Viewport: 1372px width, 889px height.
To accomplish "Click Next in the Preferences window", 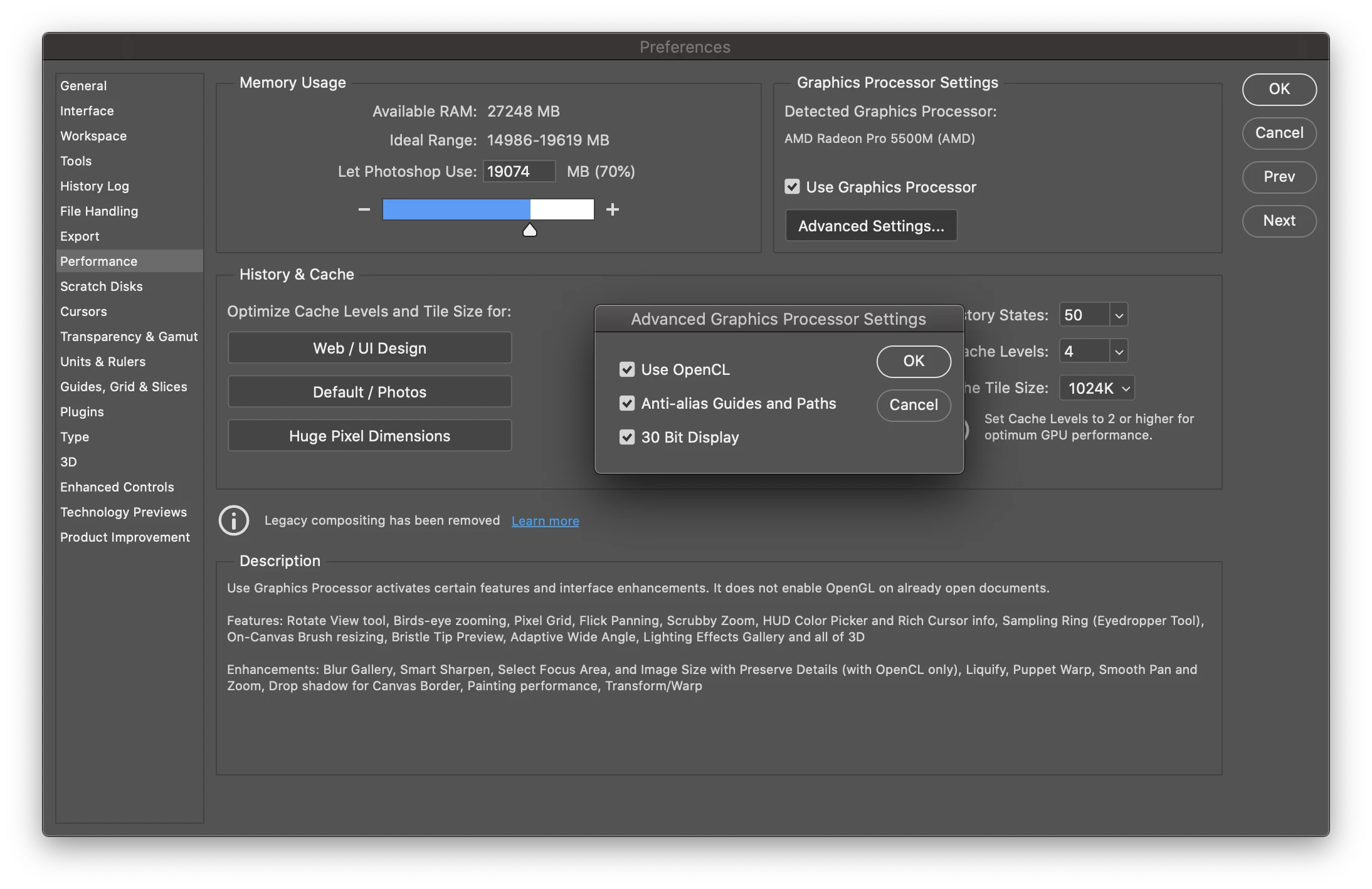I will 1279,221.
